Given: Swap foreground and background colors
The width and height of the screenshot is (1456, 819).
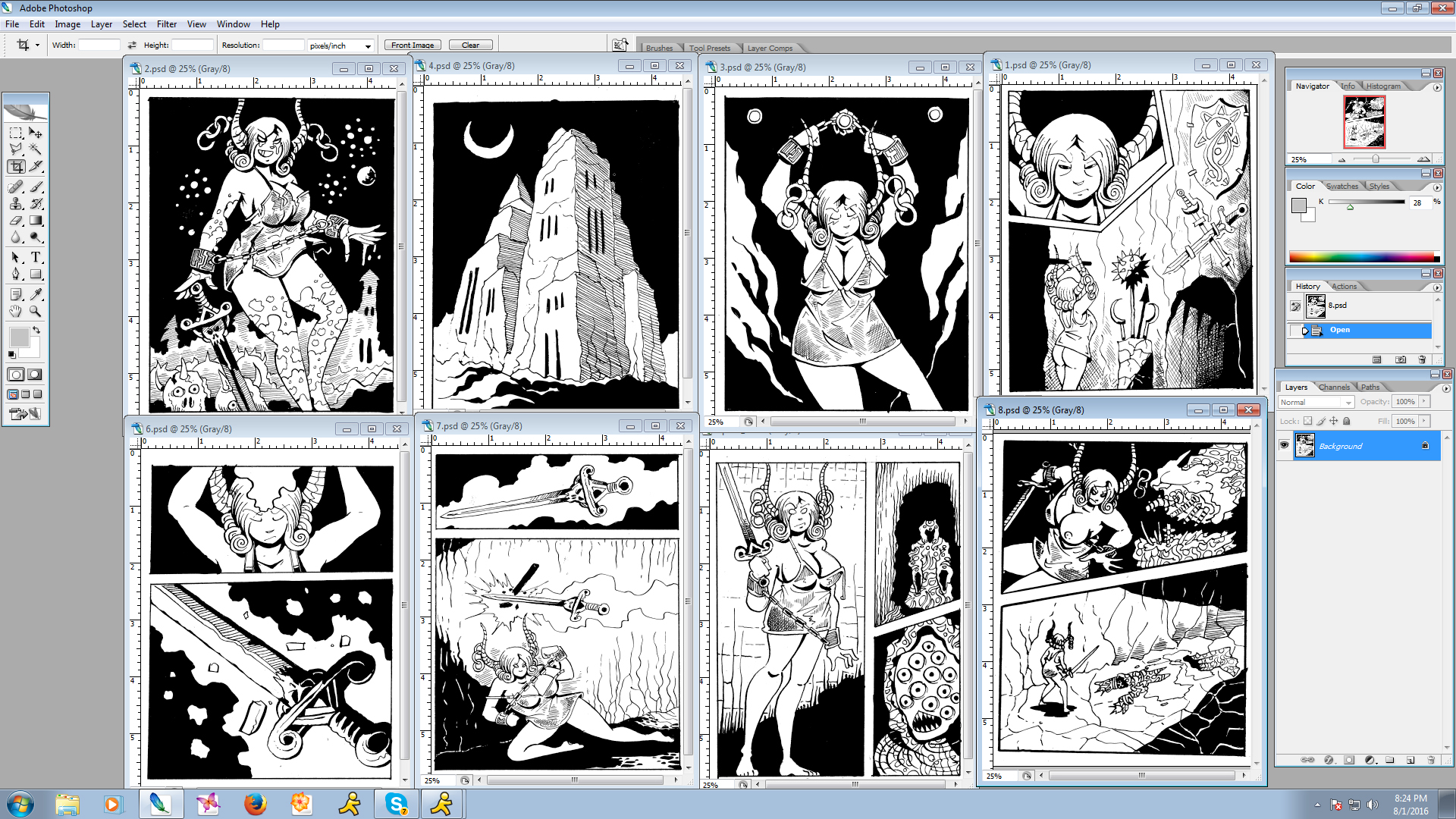Looking at the screenshot, I should 36,331.
